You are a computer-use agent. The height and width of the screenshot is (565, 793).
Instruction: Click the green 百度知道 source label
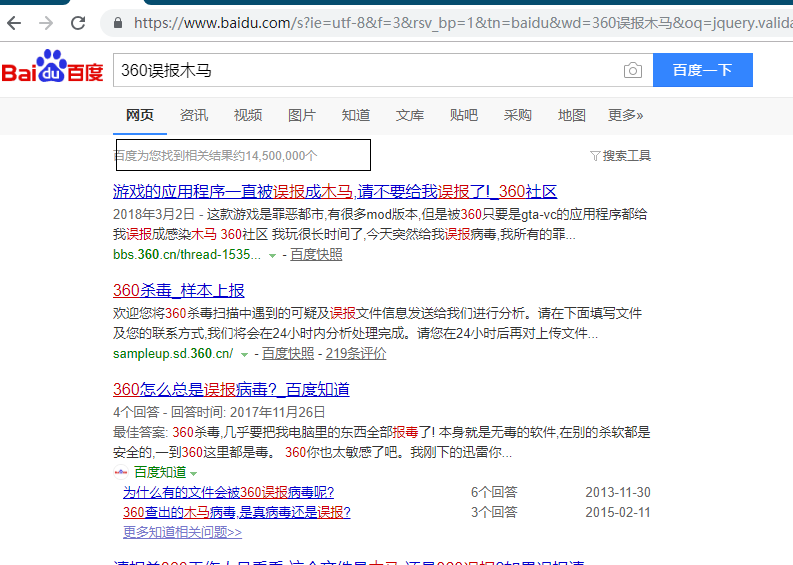pos(160,472)
